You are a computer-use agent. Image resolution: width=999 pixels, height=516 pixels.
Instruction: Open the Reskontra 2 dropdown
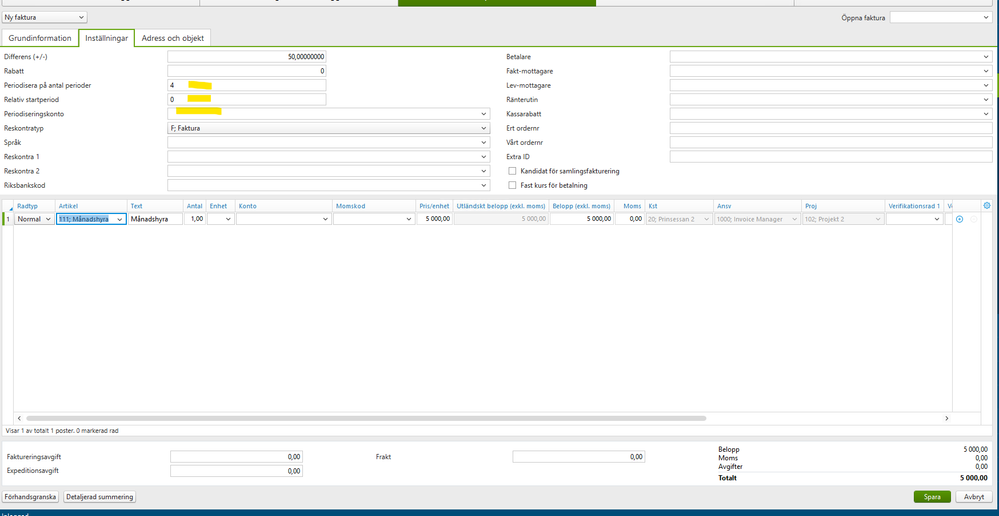[329, 170]
